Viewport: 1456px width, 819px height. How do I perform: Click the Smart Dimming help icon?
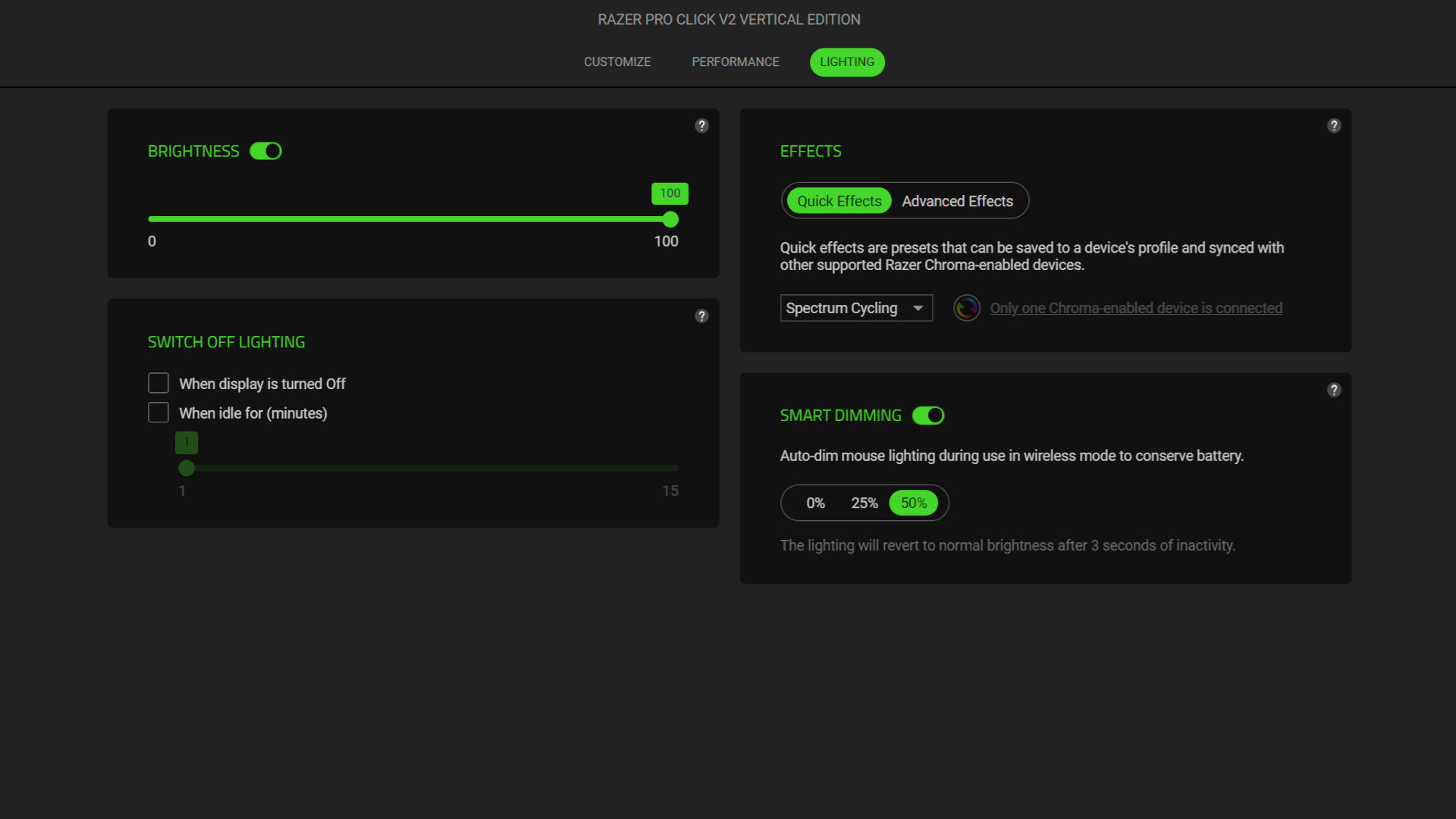pos(1334,390)
